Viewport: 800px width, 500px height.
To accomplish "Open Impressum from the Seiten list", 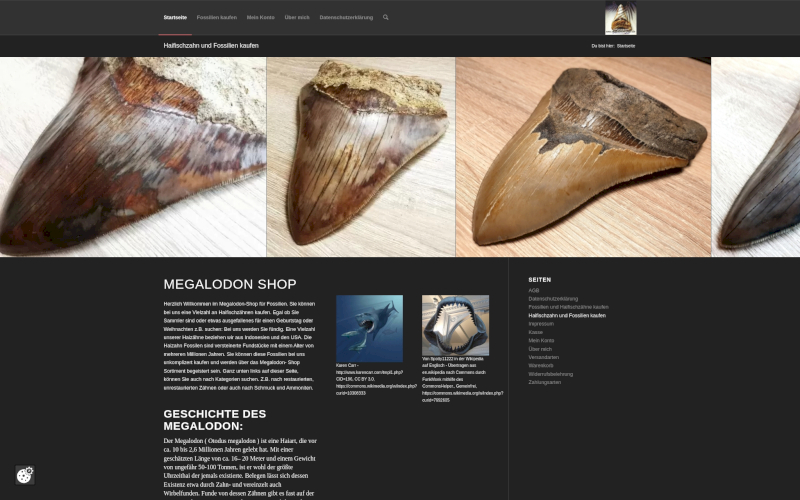I will [541, 323].
